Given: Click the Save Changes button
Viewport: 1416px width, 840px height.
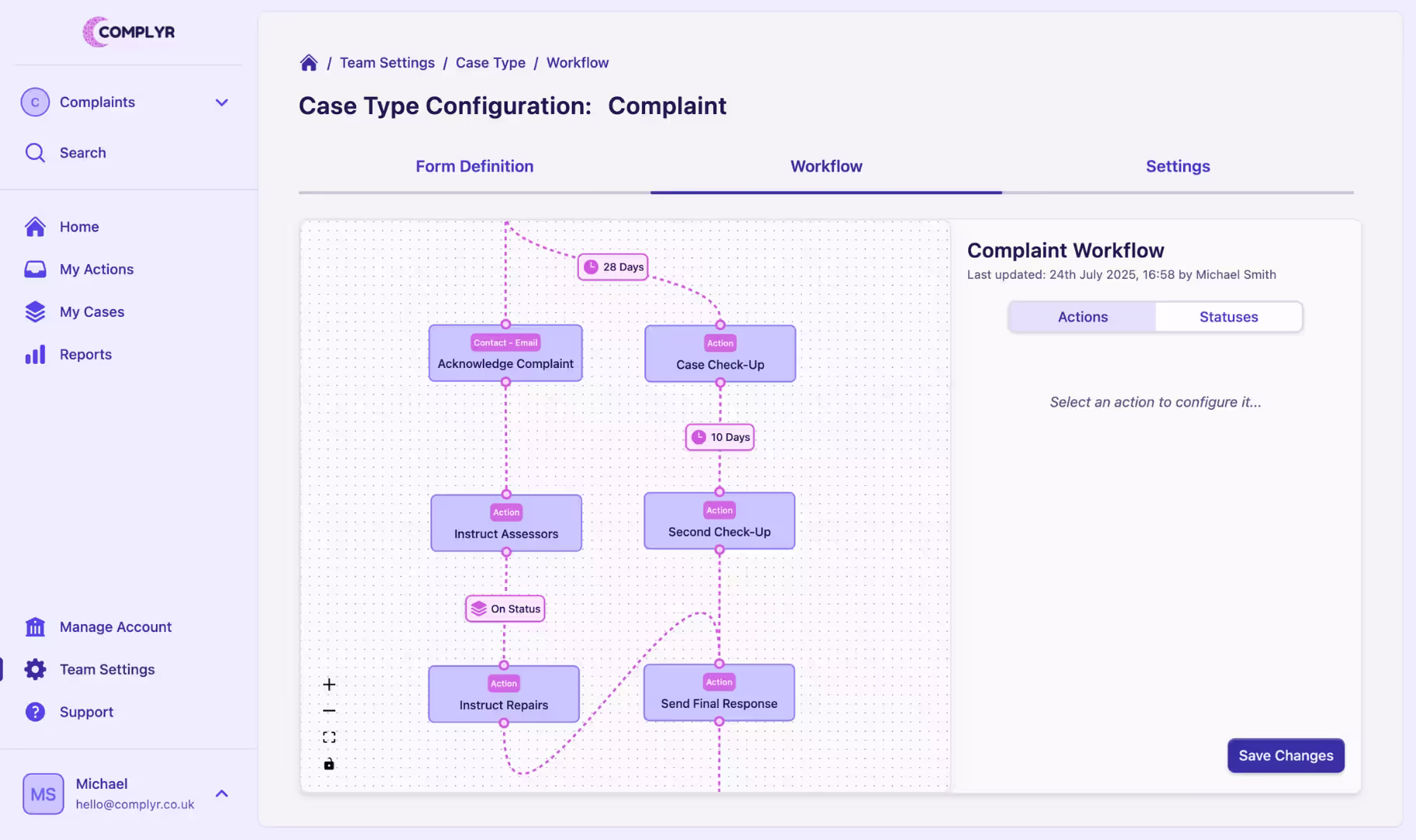Looking at the screenshot, I should (x=1285, y=755).
